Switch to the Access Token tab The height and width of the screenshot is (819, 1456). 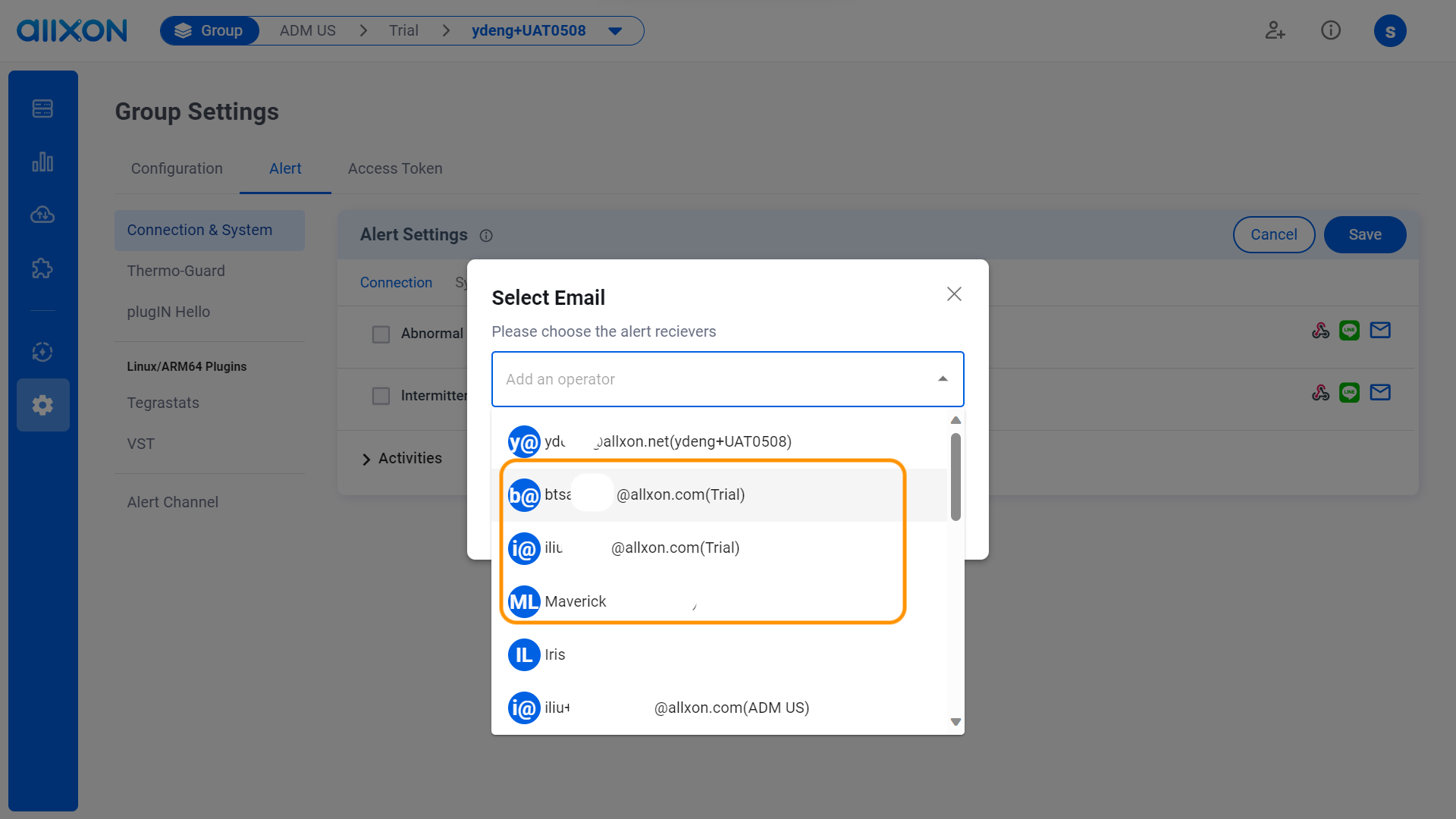click(x=394, y=168)
